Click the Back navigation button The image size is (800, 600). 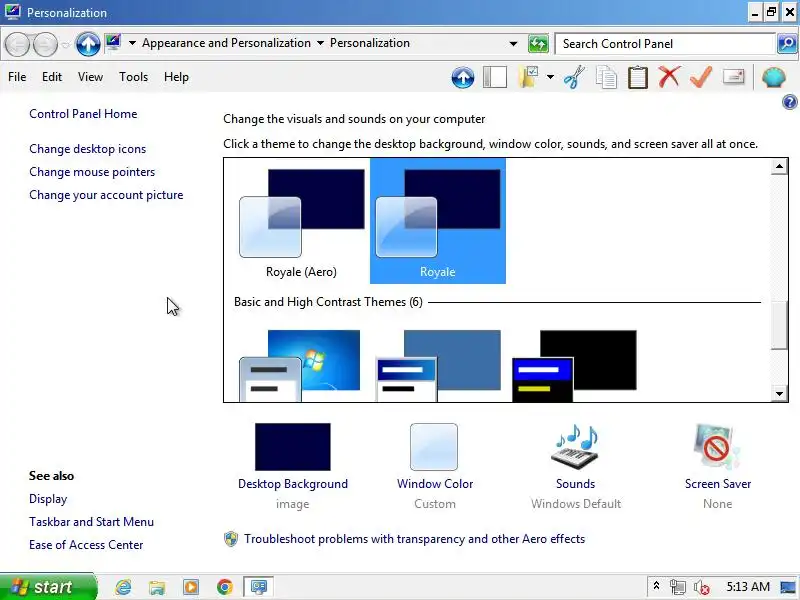[x=18, y=44]
